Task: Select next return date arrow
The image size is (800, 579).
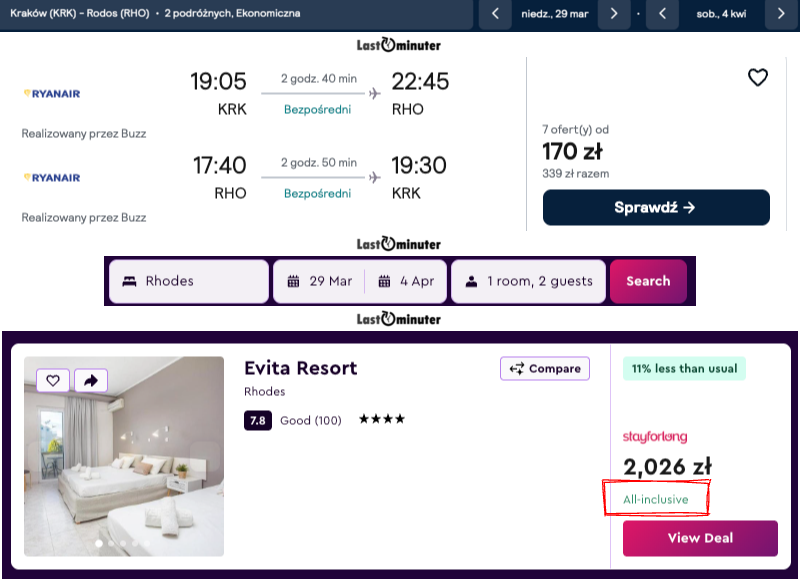Action: 781,14
